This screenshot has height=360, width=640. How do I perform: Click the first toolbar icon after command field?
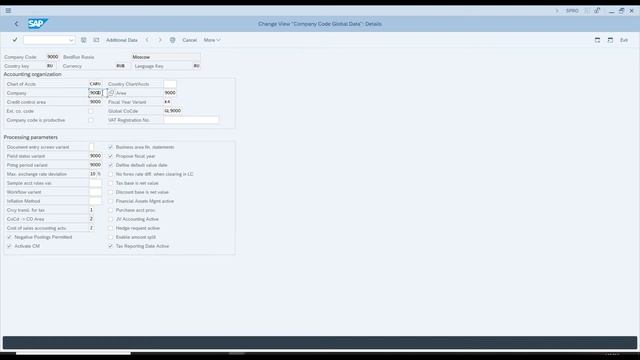[x=83, y=40]
